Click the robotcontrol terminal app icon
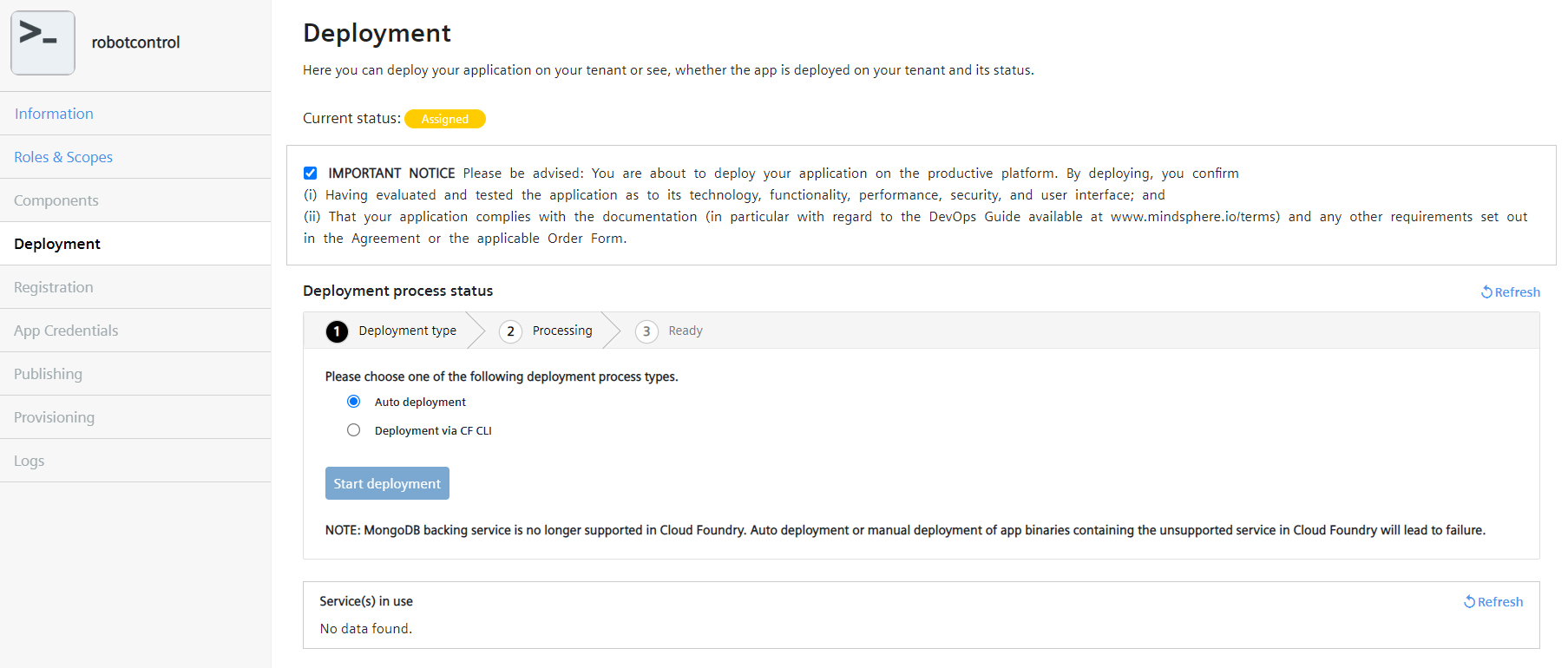The height and width of the screenshot is (668, 1568). point(43,43)
